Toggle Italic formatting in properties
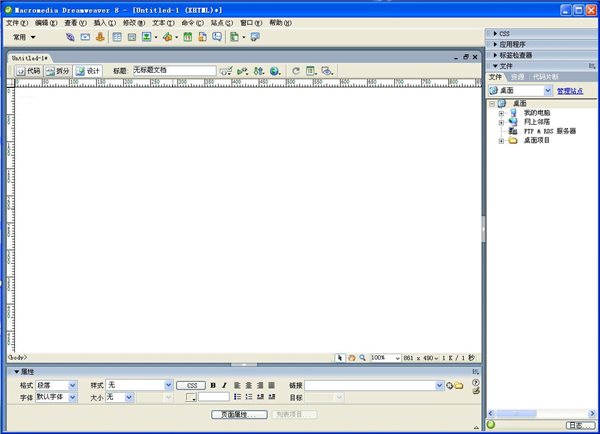The height and width of the screenshot is (434, 600). (x=224, y=385)
